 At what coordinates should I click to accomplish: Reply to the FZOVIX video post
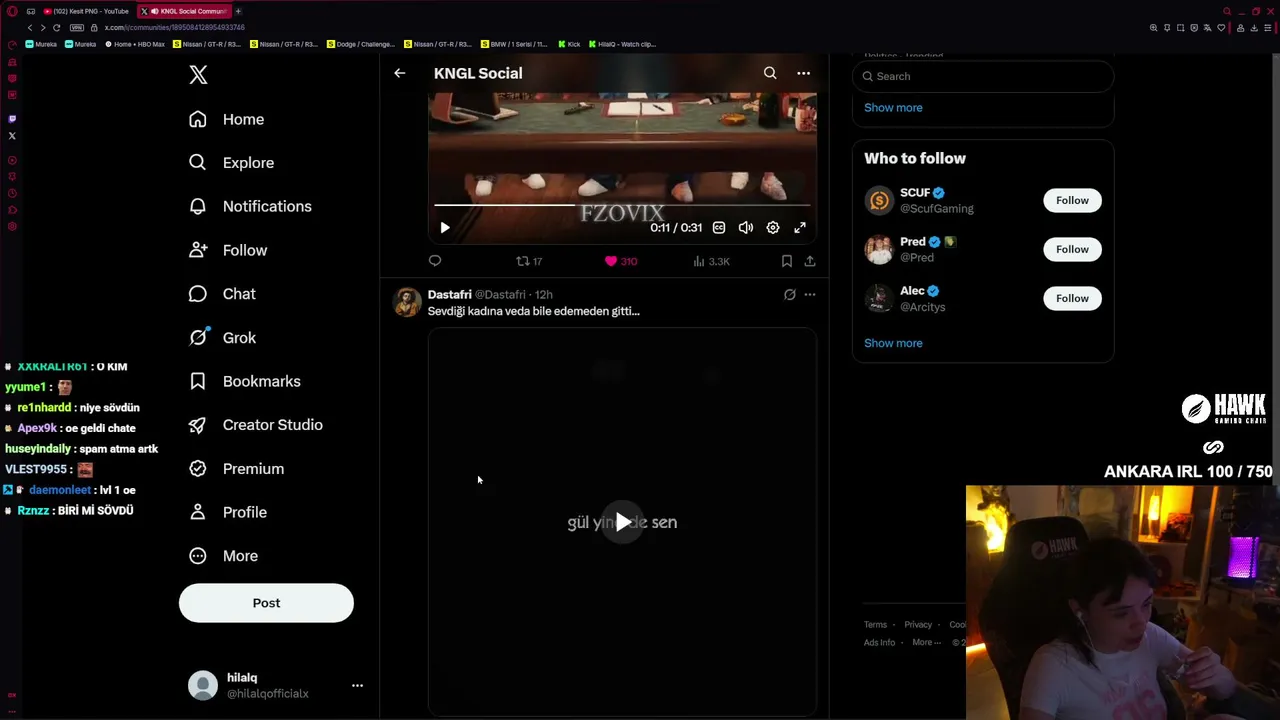tap(435, 261)
